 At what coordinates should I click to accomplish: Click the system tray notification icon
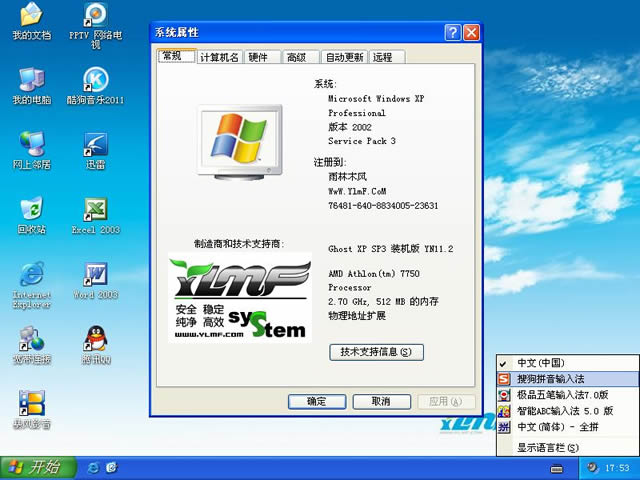592,468
